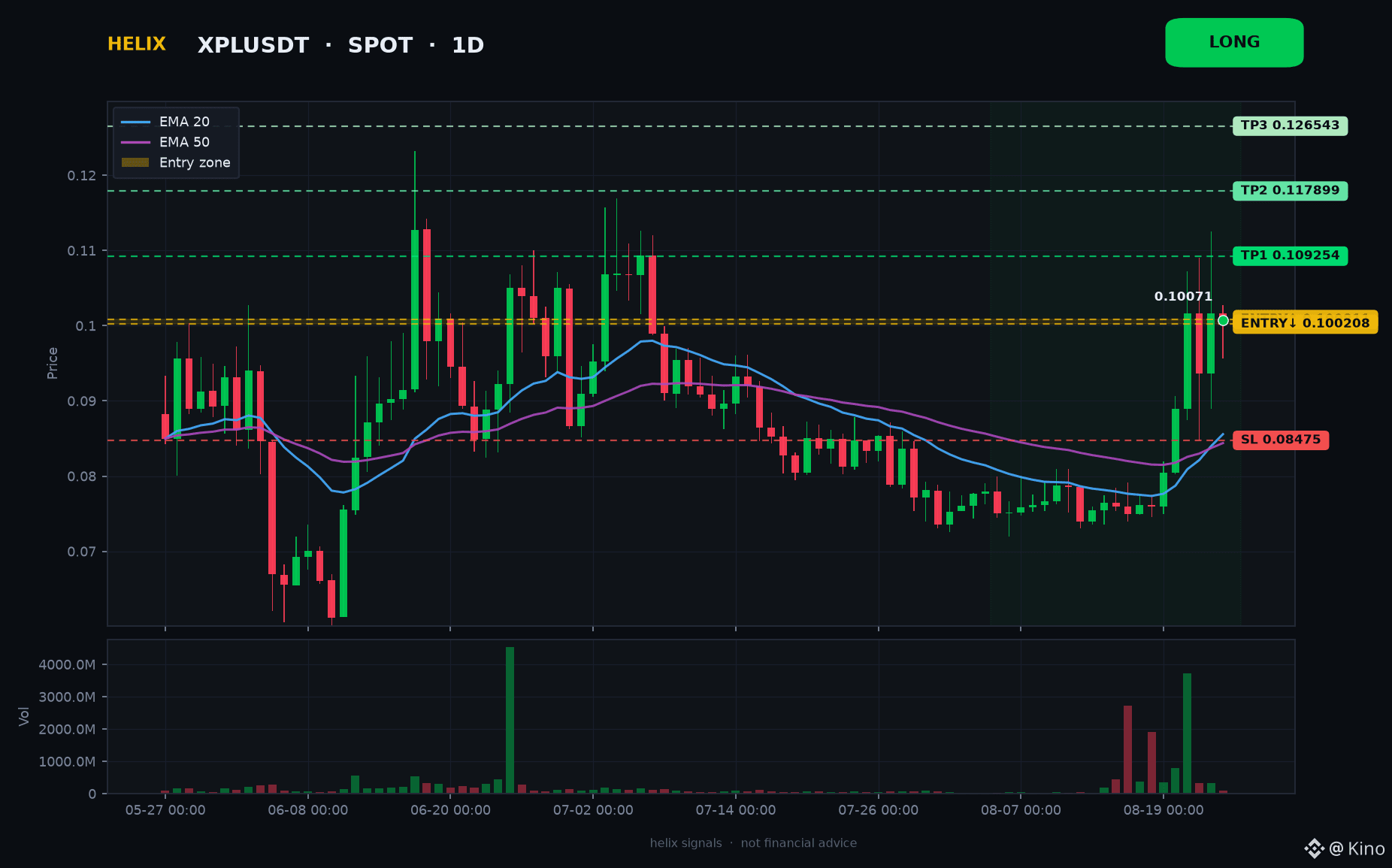Click the vertical Vol axis title
The image size is (1392, 868).
[x=24, y=716]
